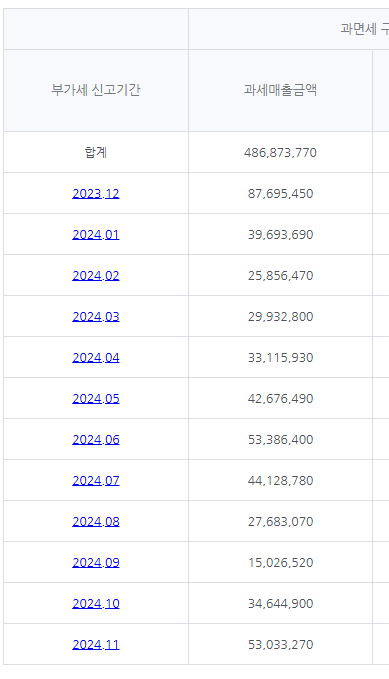This screenshot has height=679, width=389.
Task: Open the 2024.07 reporting period link
Action: [96, 480]
